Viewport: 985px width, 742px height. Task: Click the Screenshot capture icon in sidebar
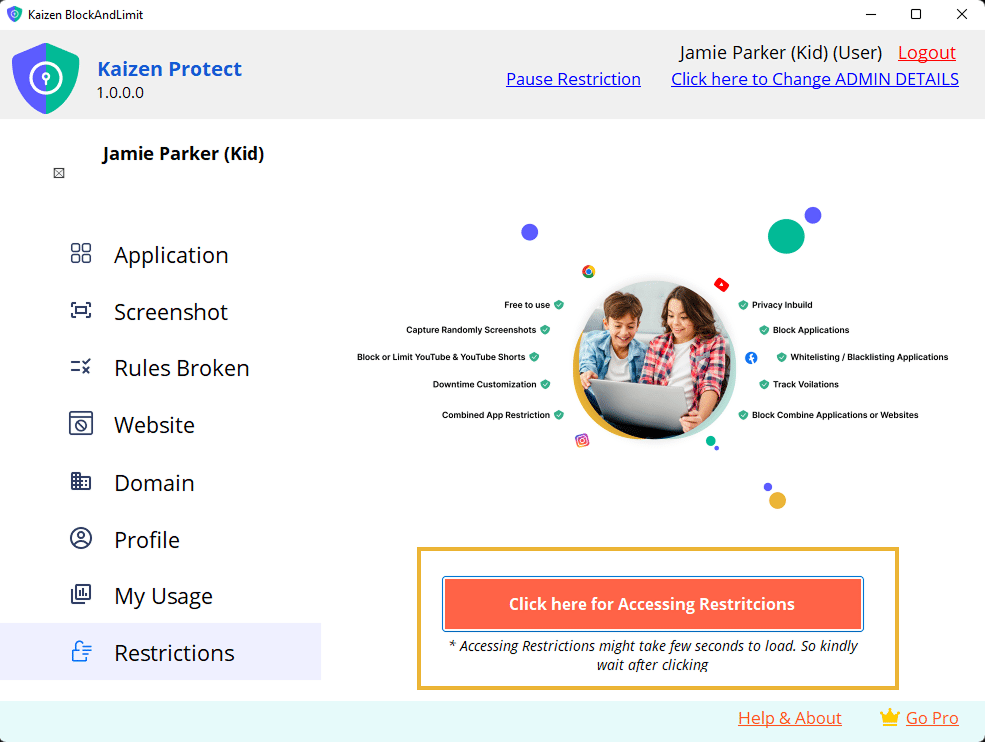[81, 311]
